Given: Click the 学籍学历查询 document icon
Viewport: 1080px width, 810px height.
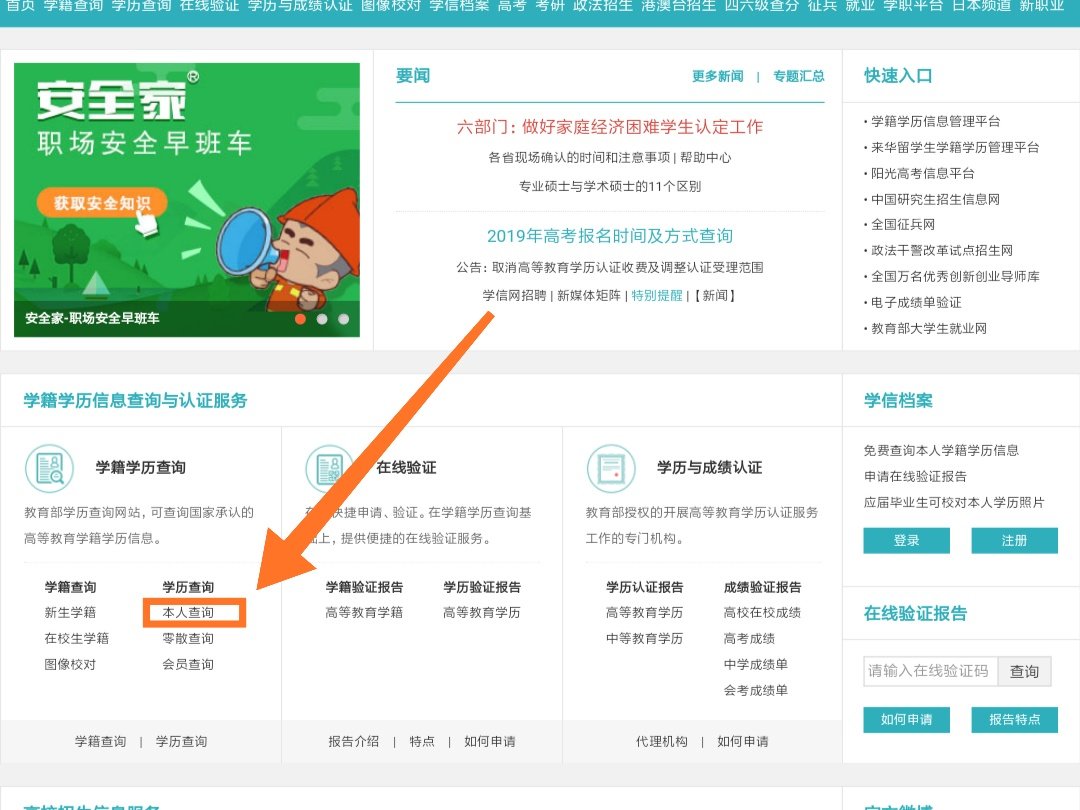Looking at the screenshot, I should click(49, 467).
